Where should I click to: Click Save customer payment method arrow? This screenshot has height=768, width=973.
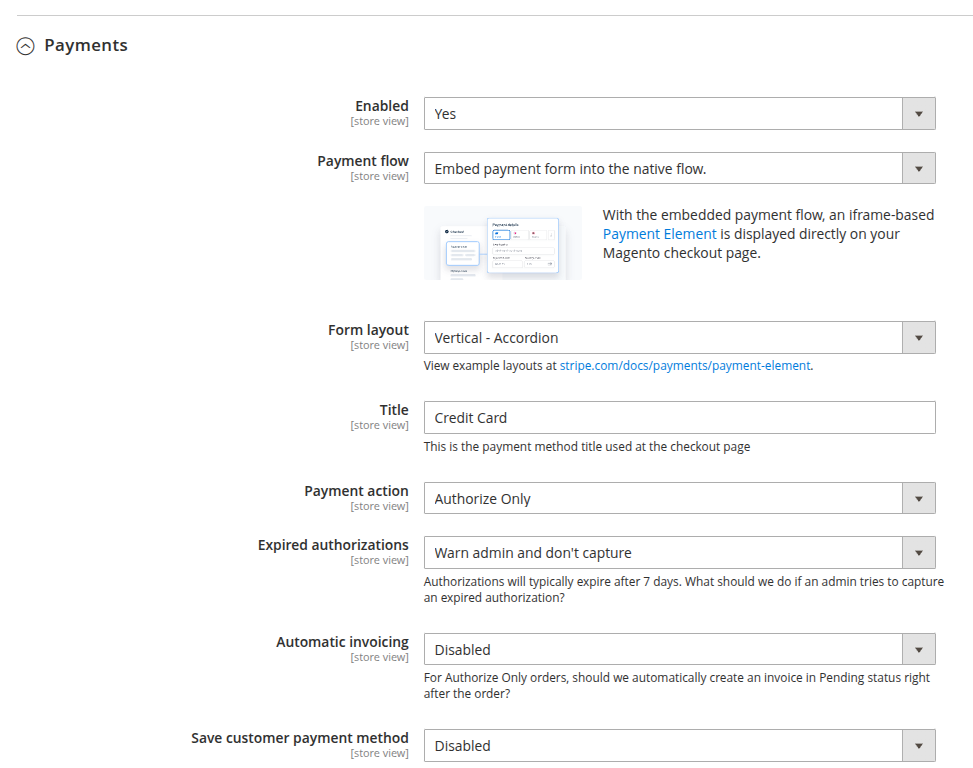tap(919, 746)
